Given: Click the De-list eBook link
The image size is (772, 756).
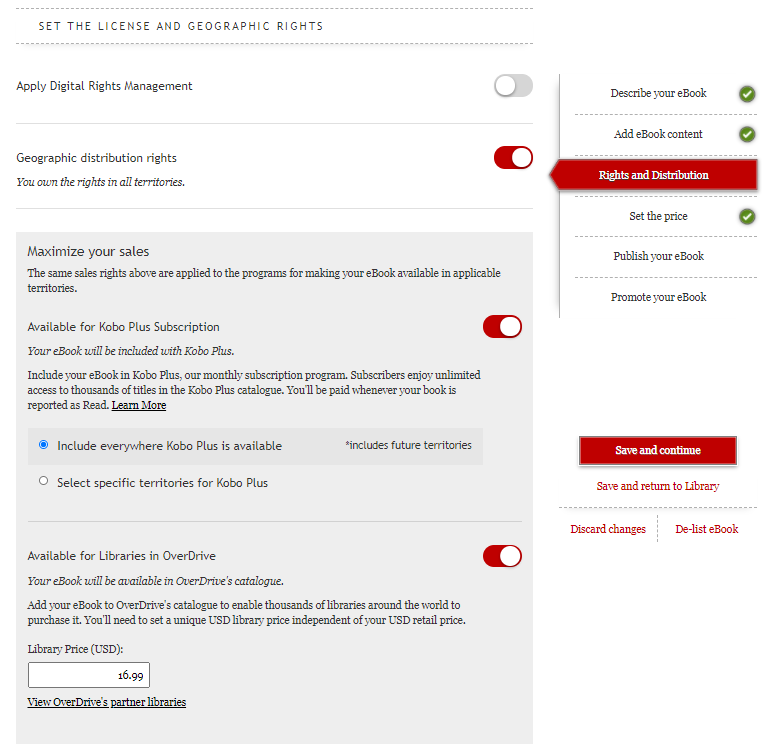Looking at the screenshot, I should [706, 529].
